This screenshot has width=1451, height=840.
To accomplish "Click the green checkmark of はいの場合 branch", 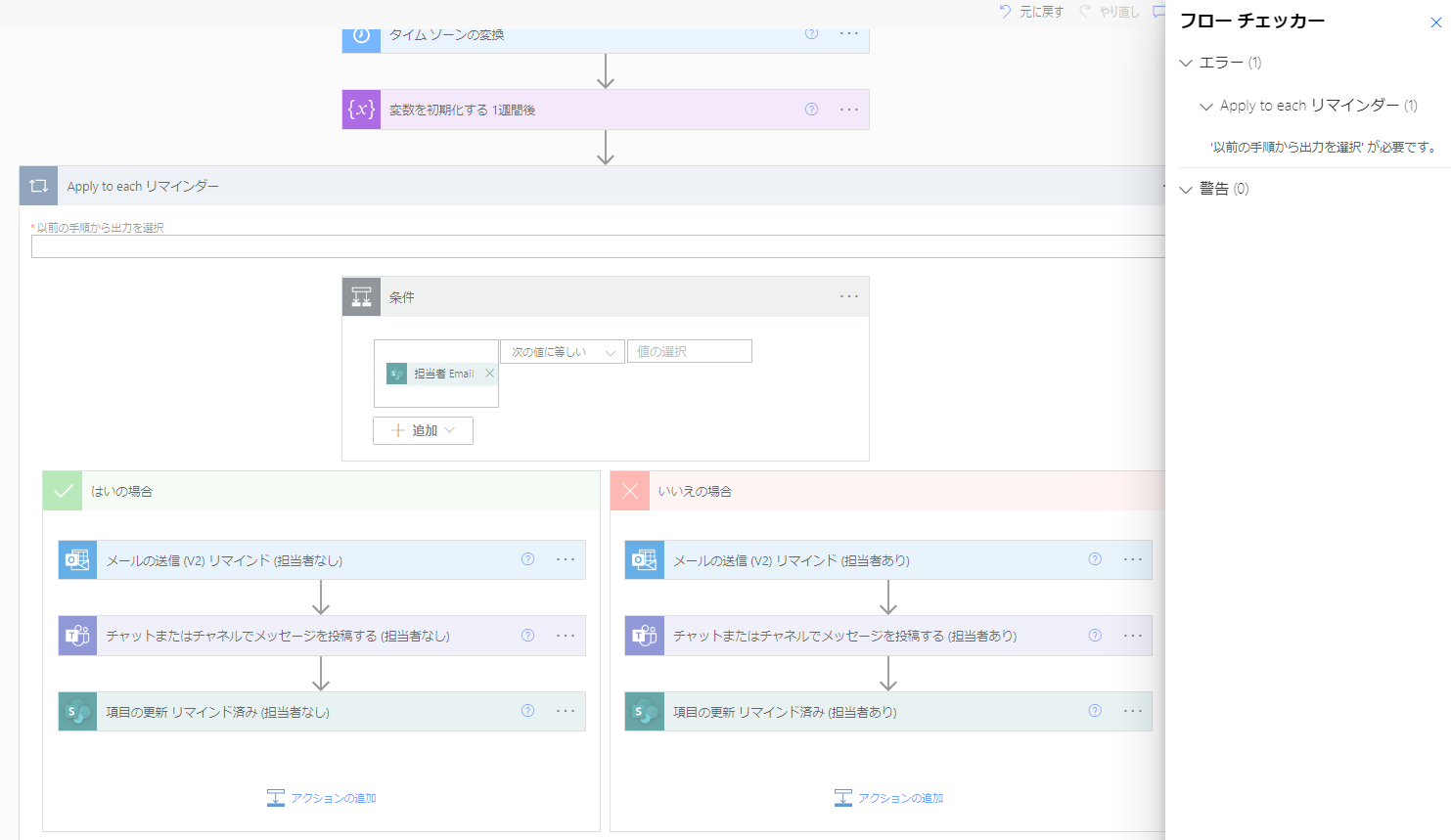I will tap(63, 491).
